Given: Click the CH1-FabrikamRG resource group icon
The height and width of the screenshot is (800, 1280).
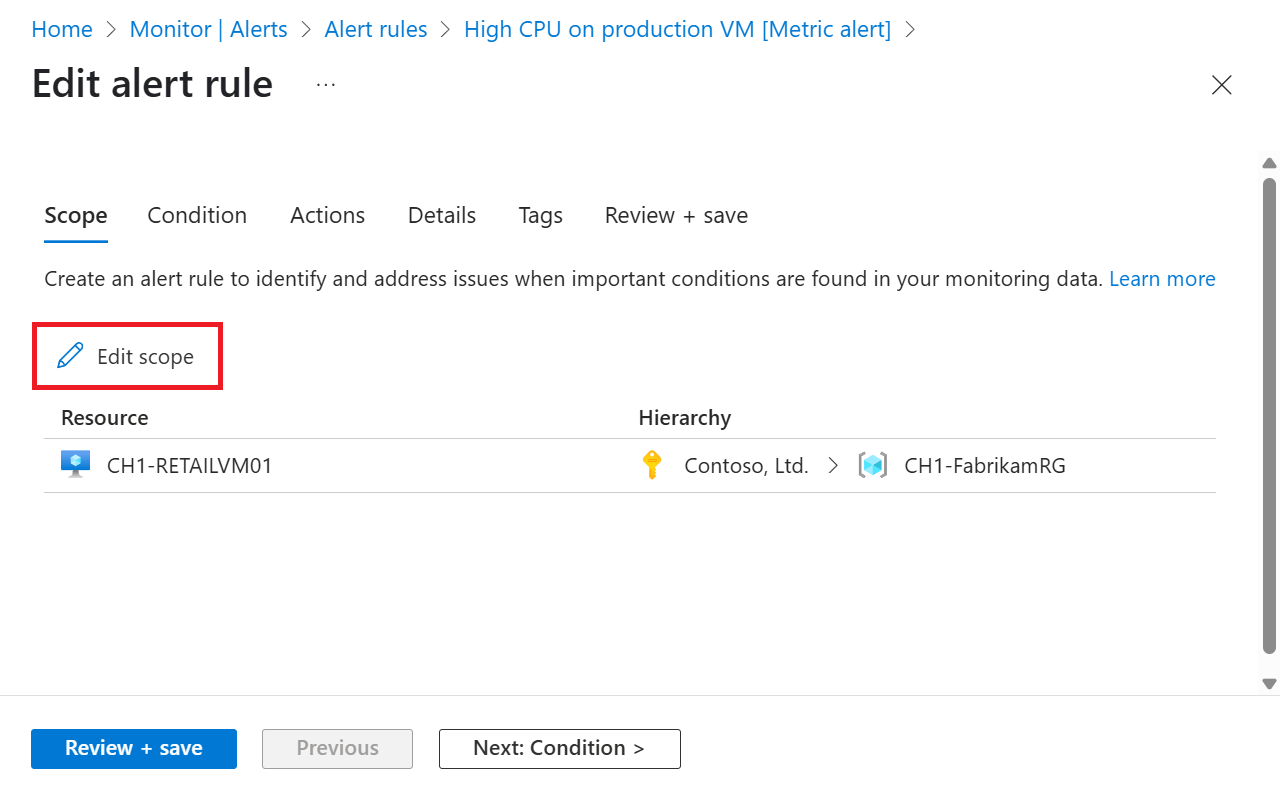Looking at the screenshot, I should tap(873, 465).
